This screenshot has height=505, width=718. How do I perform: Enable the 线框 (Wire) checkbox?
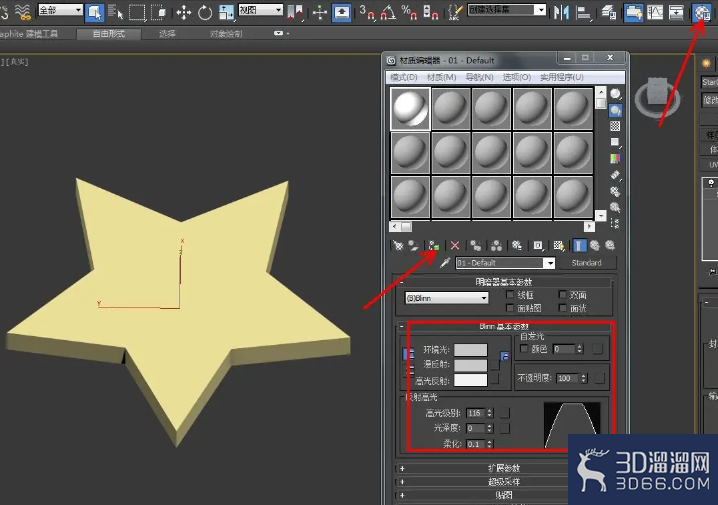[510, 294]
